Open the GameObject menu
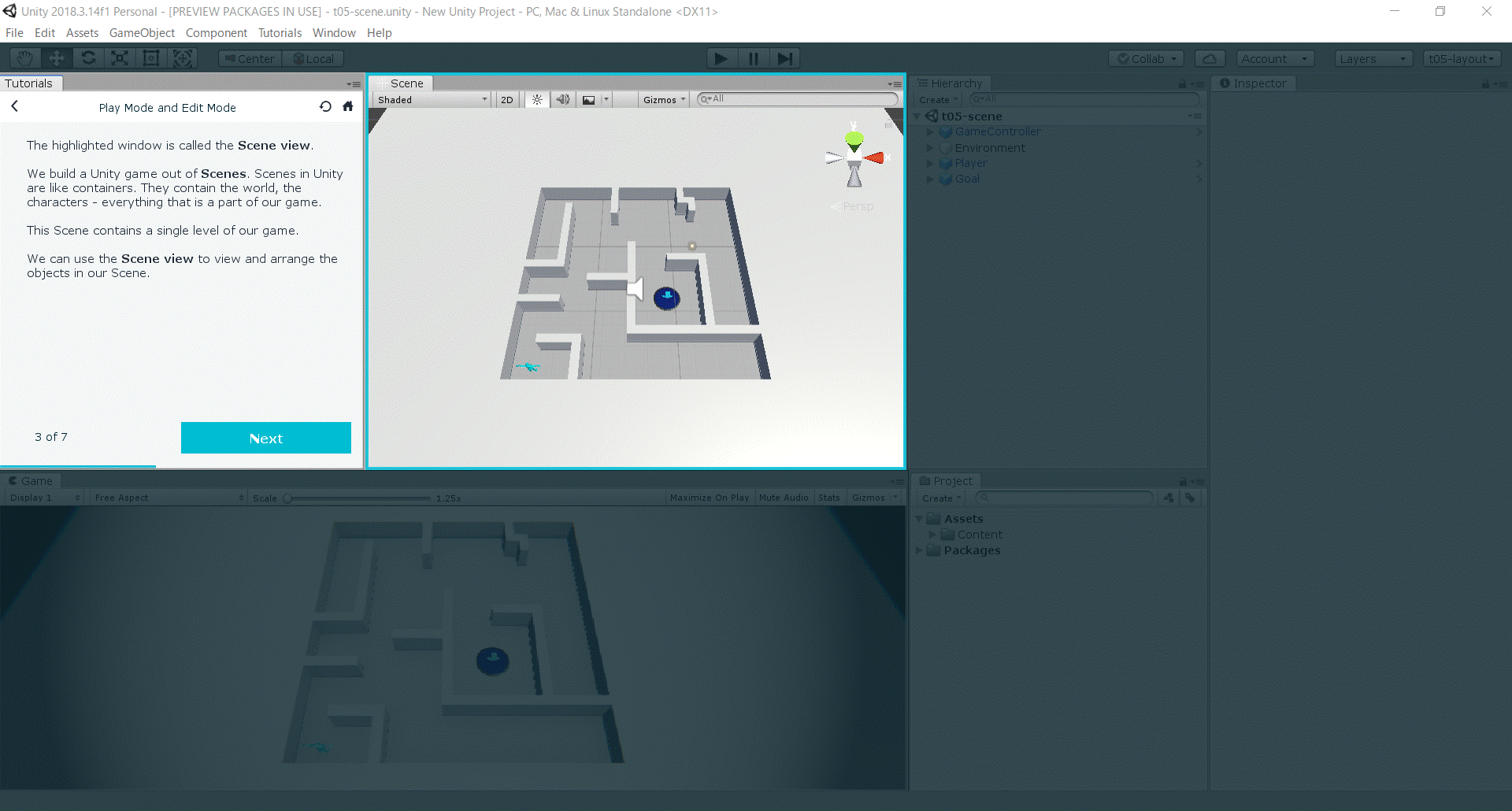Screen dimensions: 1512x811 tap(142, 33)
